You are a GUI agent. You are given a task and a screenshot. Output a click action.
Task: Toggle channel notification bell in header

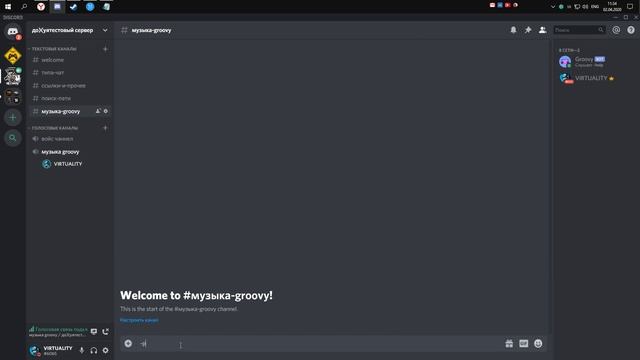pyautogui.click(x=513, y=30)
